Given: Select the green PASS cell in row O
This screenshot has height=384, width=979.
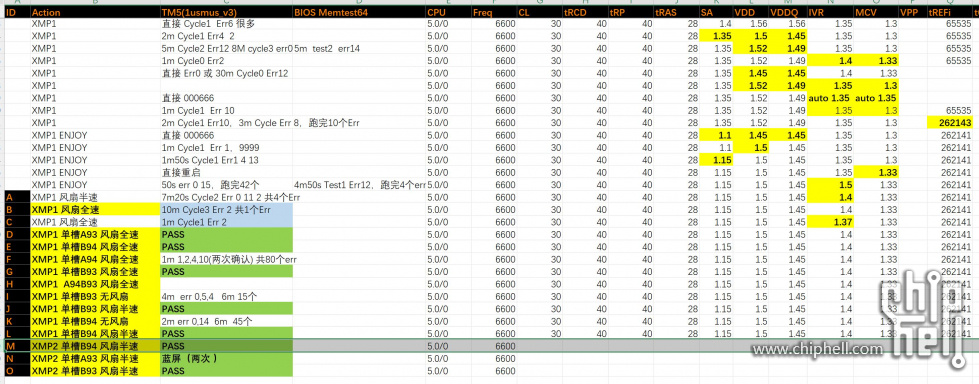Looking at the screenshot, I should pos(226,371).
